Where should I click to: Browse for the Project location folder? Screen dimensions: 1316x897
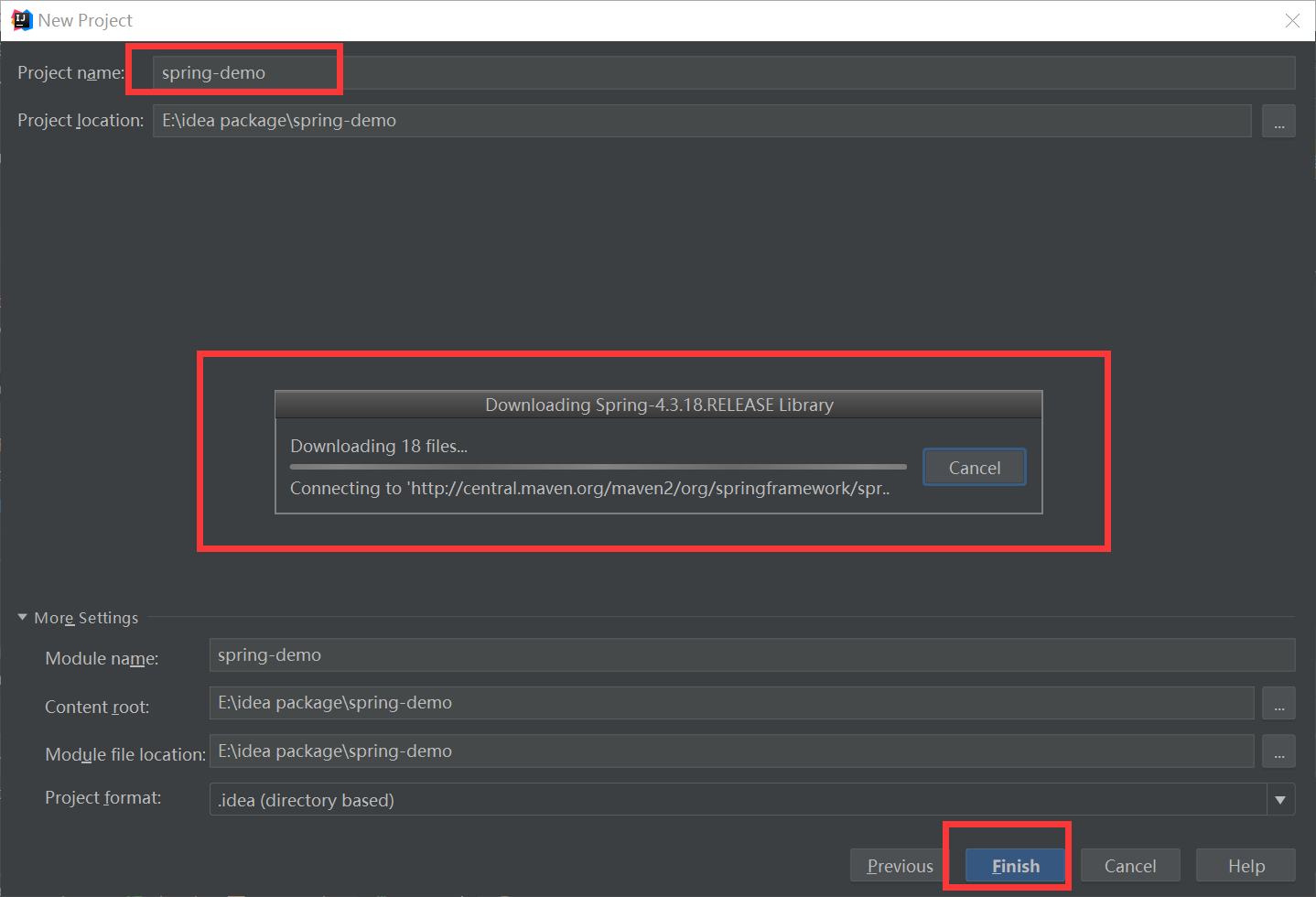1278,121
